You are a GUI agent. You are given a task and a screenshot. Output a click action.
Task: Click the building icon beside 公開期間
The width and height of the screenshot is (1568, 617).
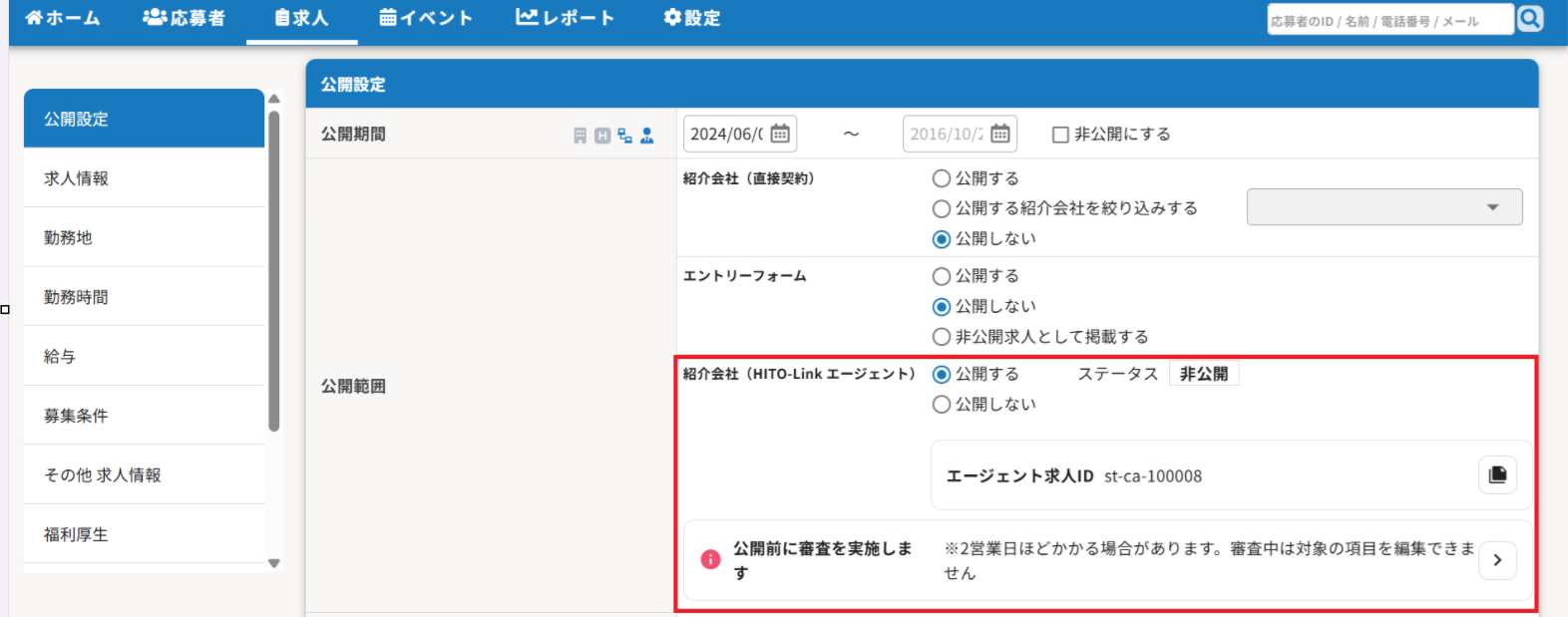pos(580,136)
